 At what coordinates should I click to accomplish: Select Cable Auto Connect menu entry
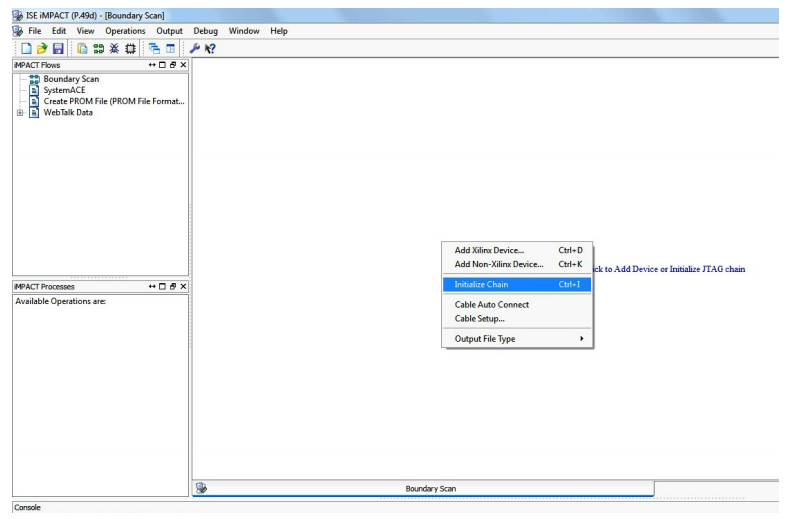[x=492, y=304]
